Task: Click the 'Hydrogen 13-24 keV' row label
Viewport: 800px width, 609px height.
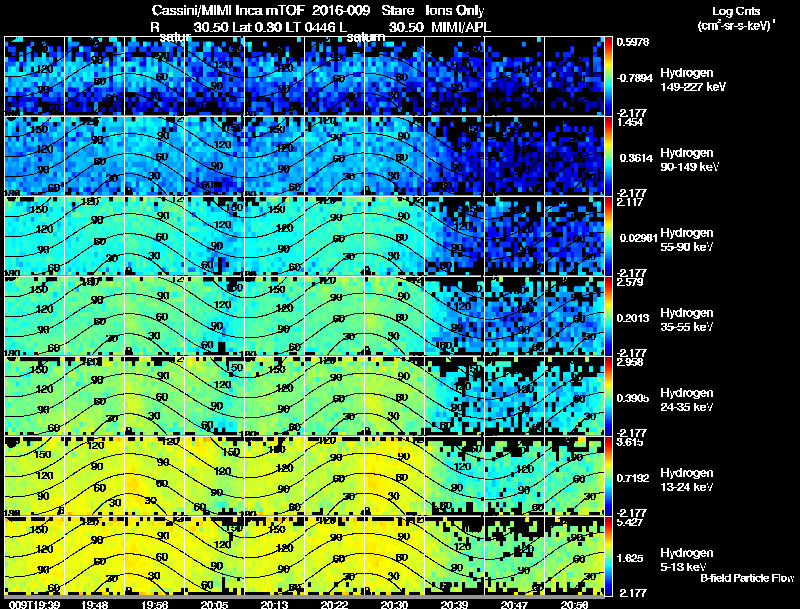Action: click(686, 480)
